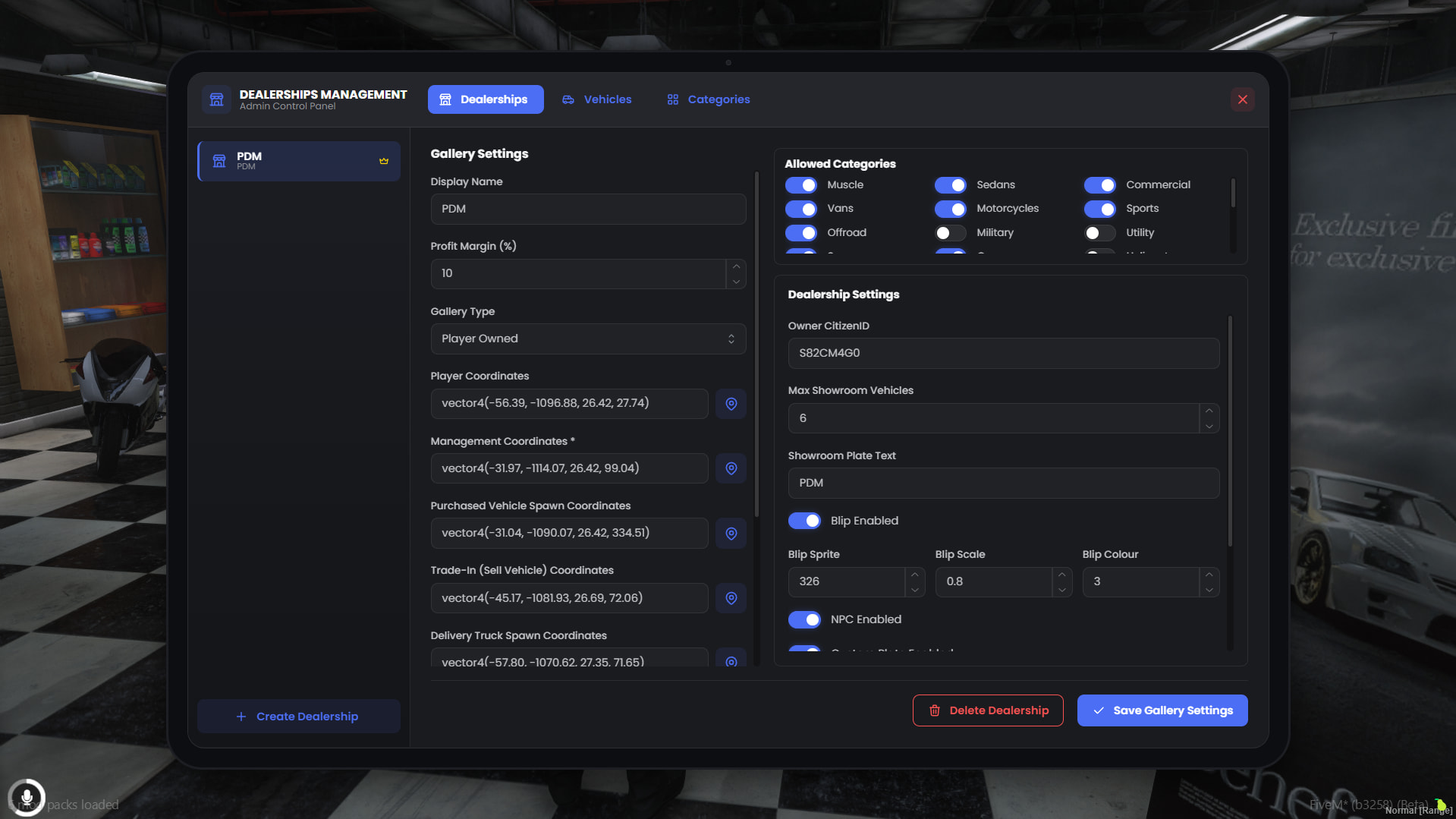Click the Management Coordinates field

[x=569, y=468]
